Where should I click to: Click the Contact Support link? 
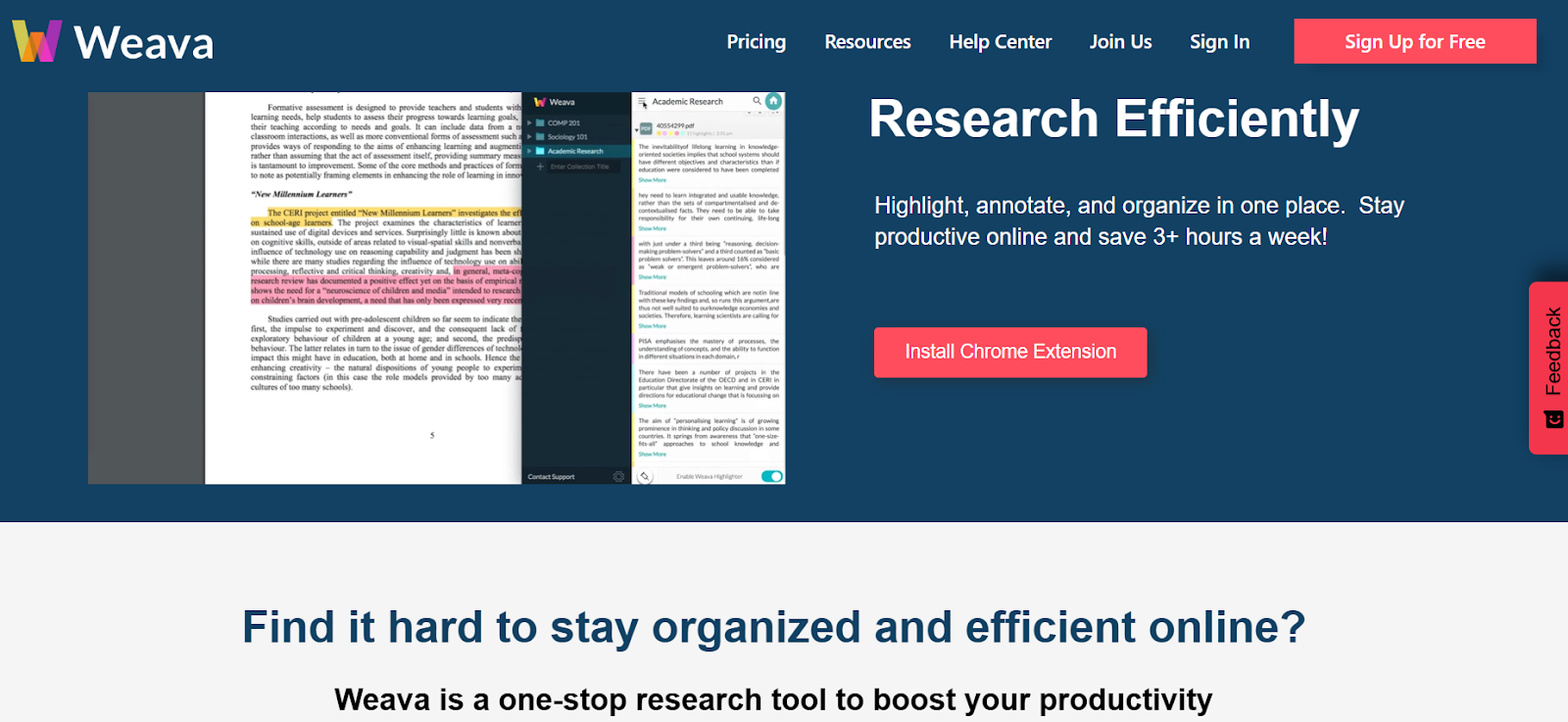(x=551, y=477)
